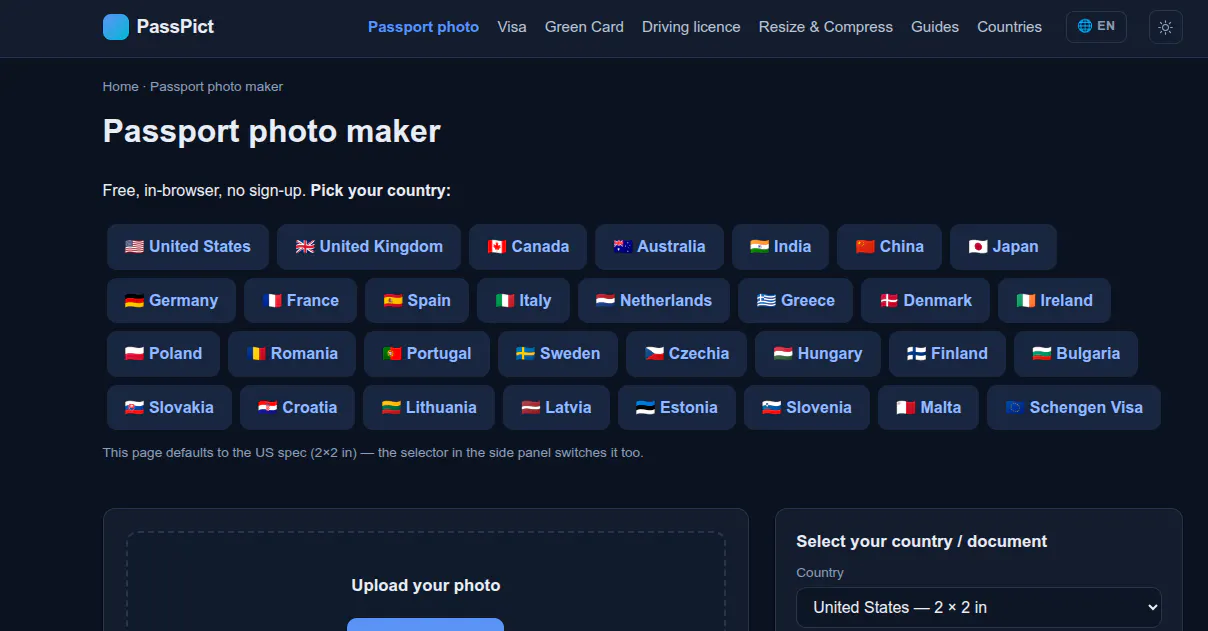Choose France from the country buttons
The height and width of the screenshot is (631, 1208).
300,300
